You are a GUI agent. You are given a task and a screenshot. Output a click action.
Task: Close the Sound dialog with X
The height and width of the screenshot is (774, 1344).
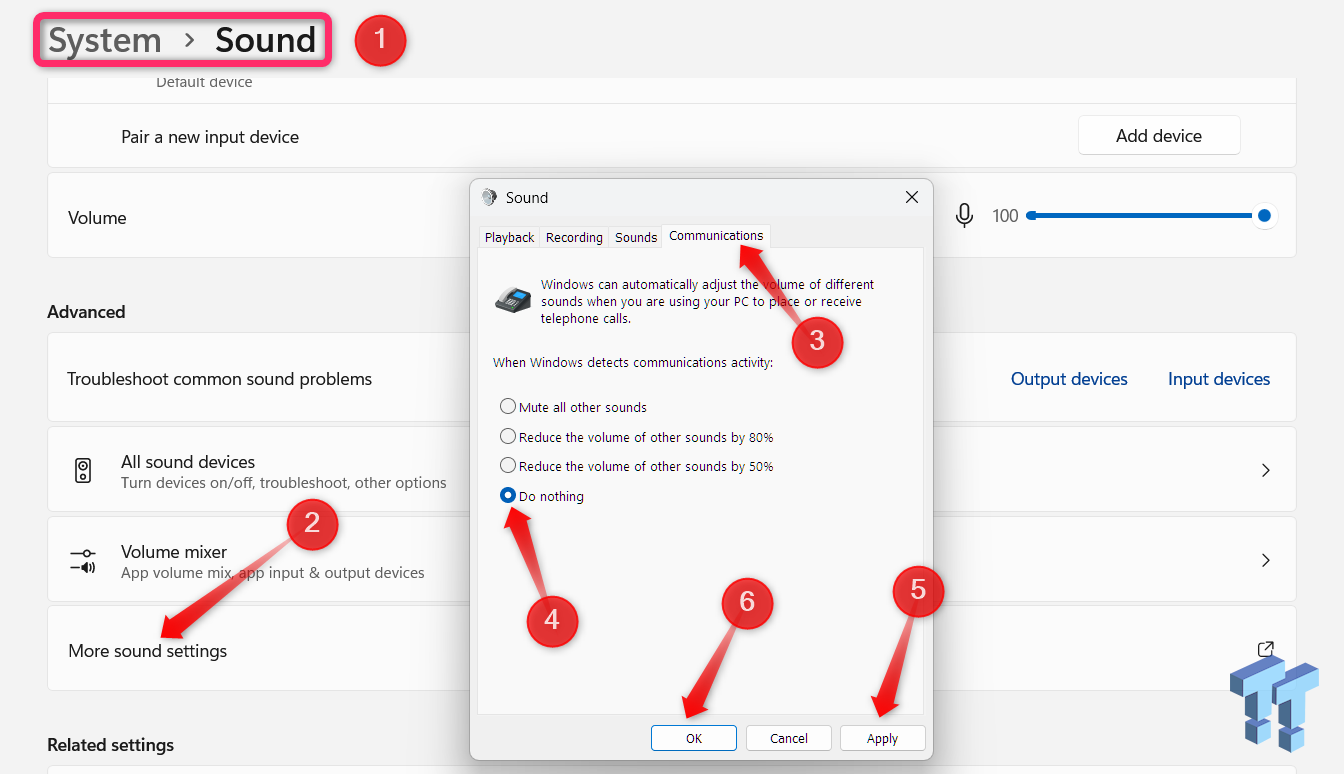click(911, 197)
